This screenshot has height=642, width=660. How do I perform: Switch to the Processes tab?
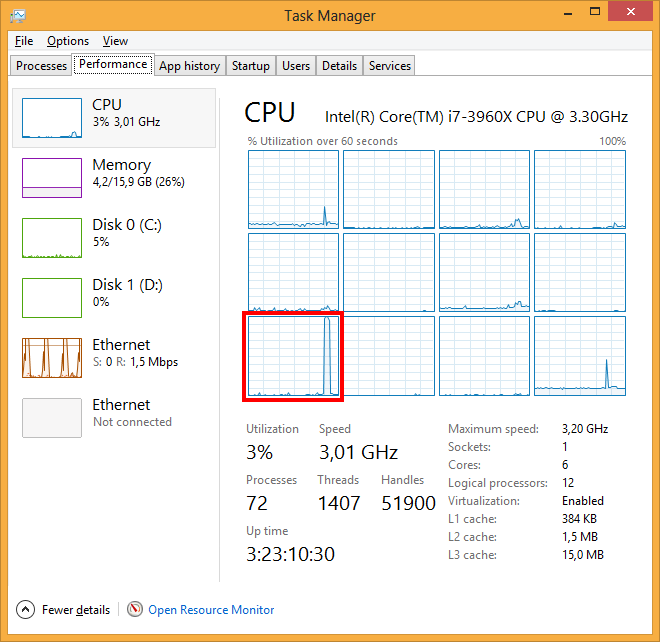point(42,66)
